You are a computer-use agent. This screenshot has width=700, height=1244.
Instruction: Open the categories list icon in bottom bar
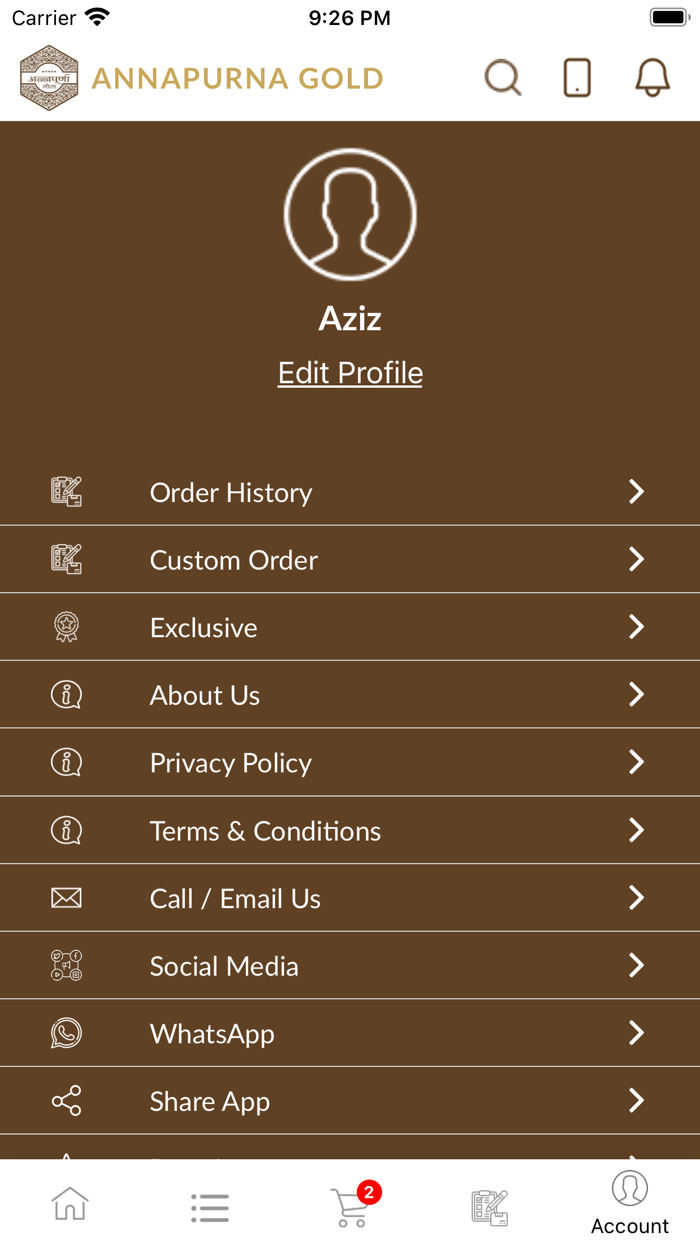pos(210,1207)
